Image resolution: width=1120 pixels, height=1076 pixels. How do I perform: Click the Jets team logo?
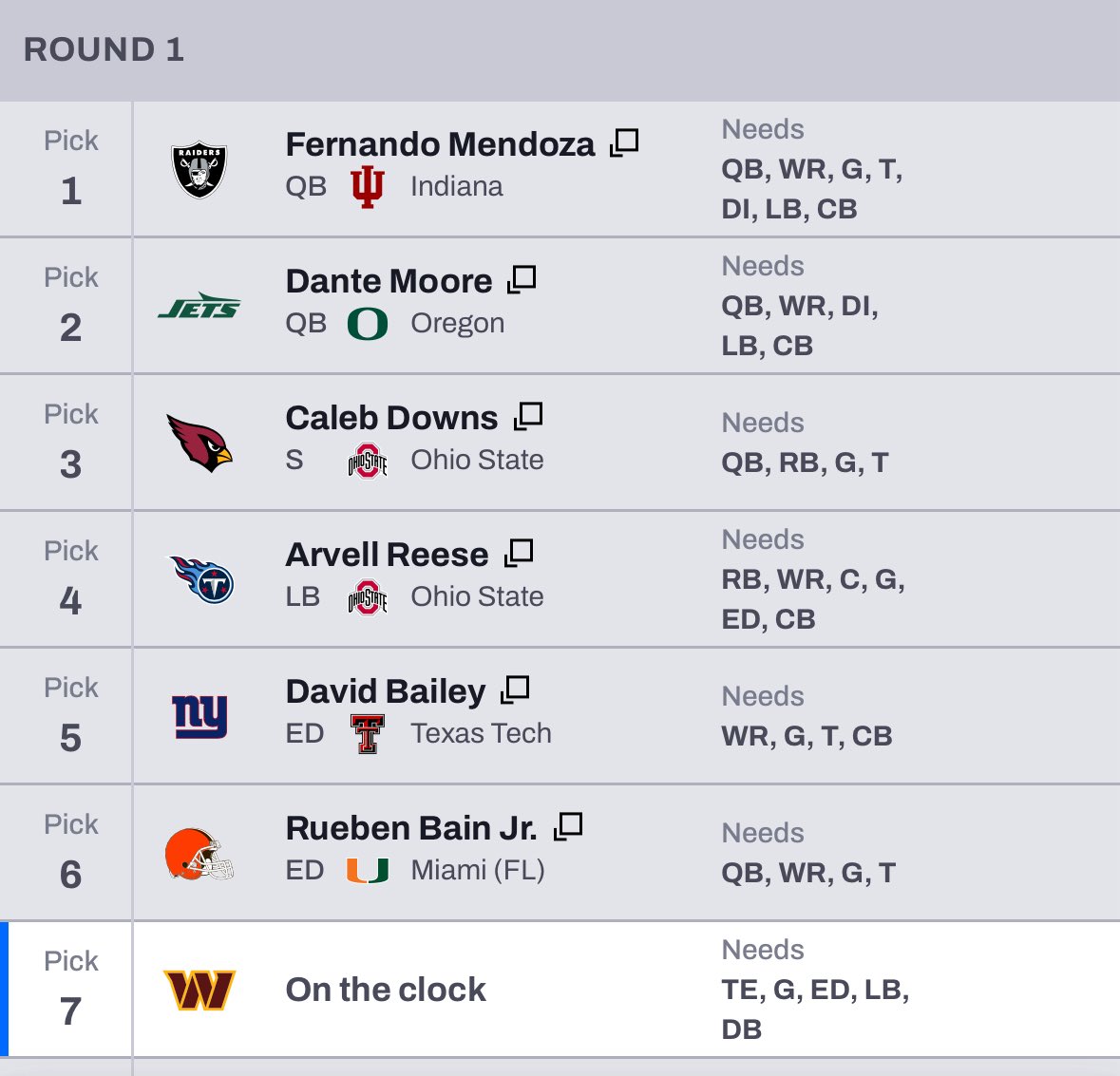pos(199,307)
